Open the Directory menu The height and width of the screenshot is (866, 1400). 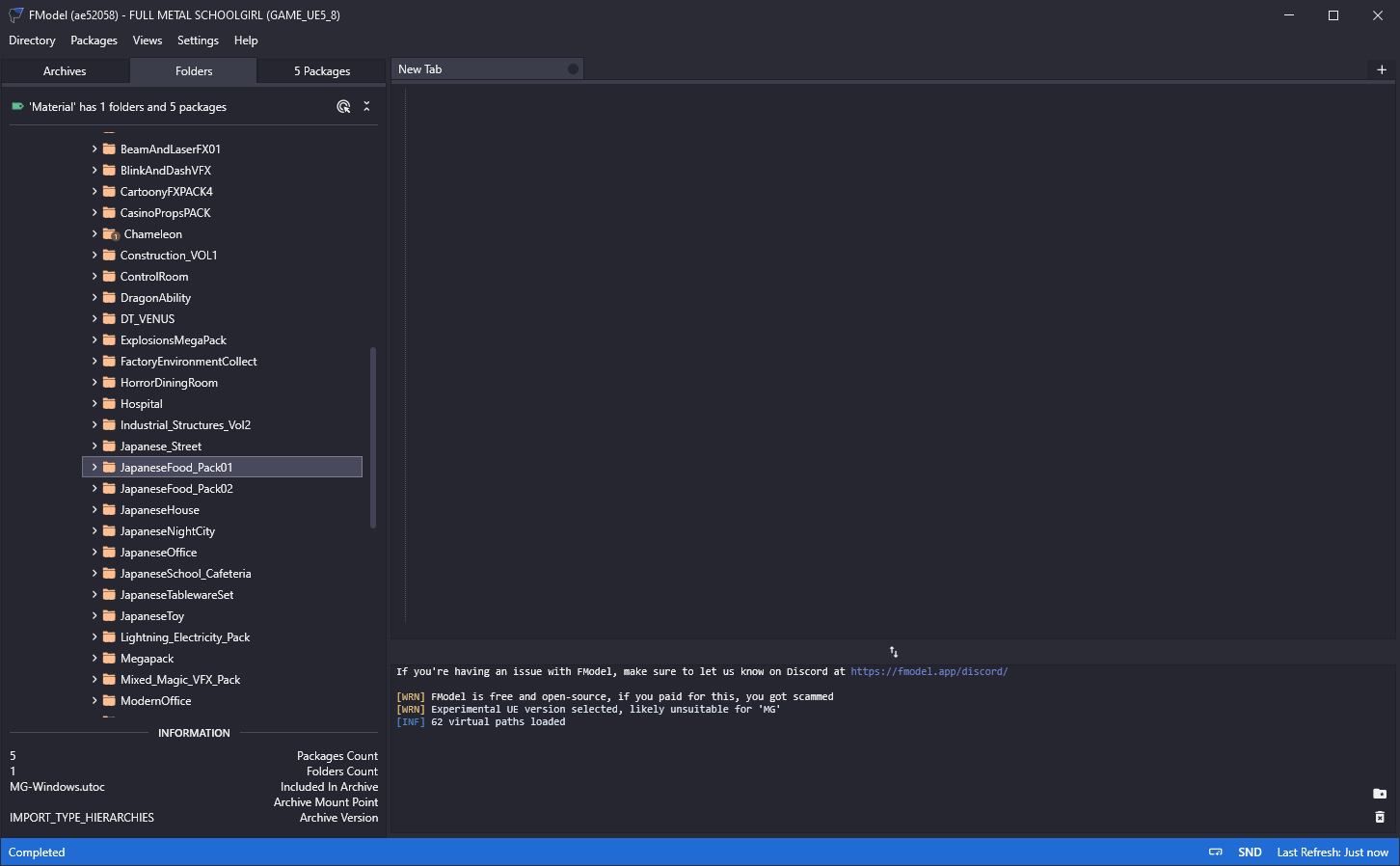pyautogui.click(x=32, y=41)
